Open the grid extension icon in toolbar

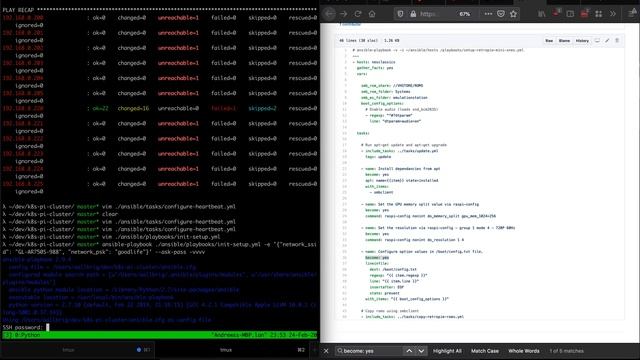tap(598, 14)
